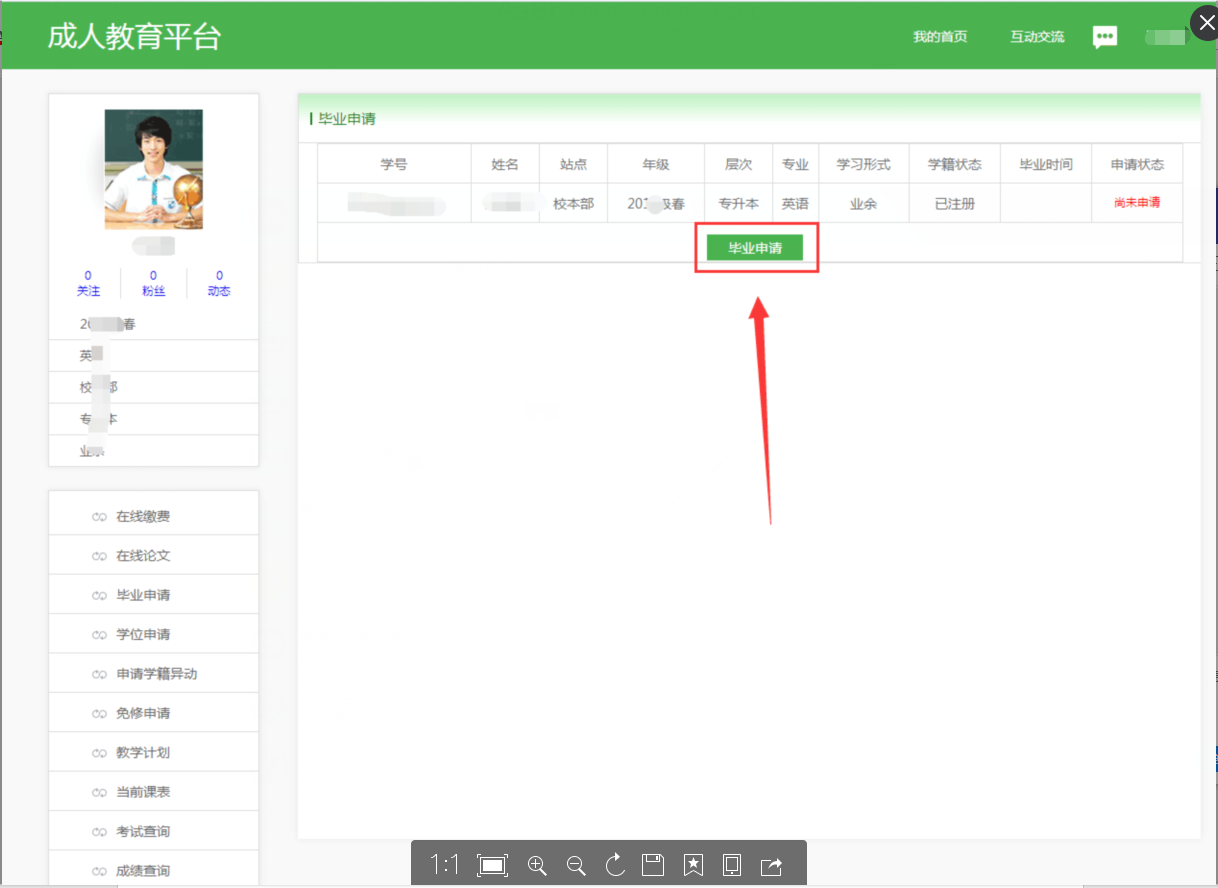Share the screenshot
1218x888 pixels.
tap(770, 865)
